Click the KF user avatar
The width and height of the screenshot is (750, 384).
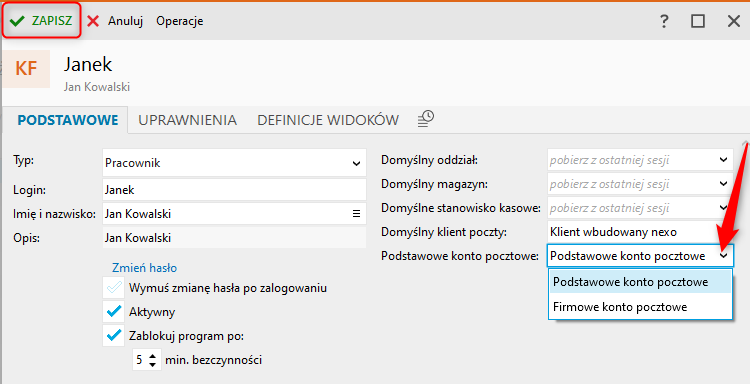click(x=26, y=69)
